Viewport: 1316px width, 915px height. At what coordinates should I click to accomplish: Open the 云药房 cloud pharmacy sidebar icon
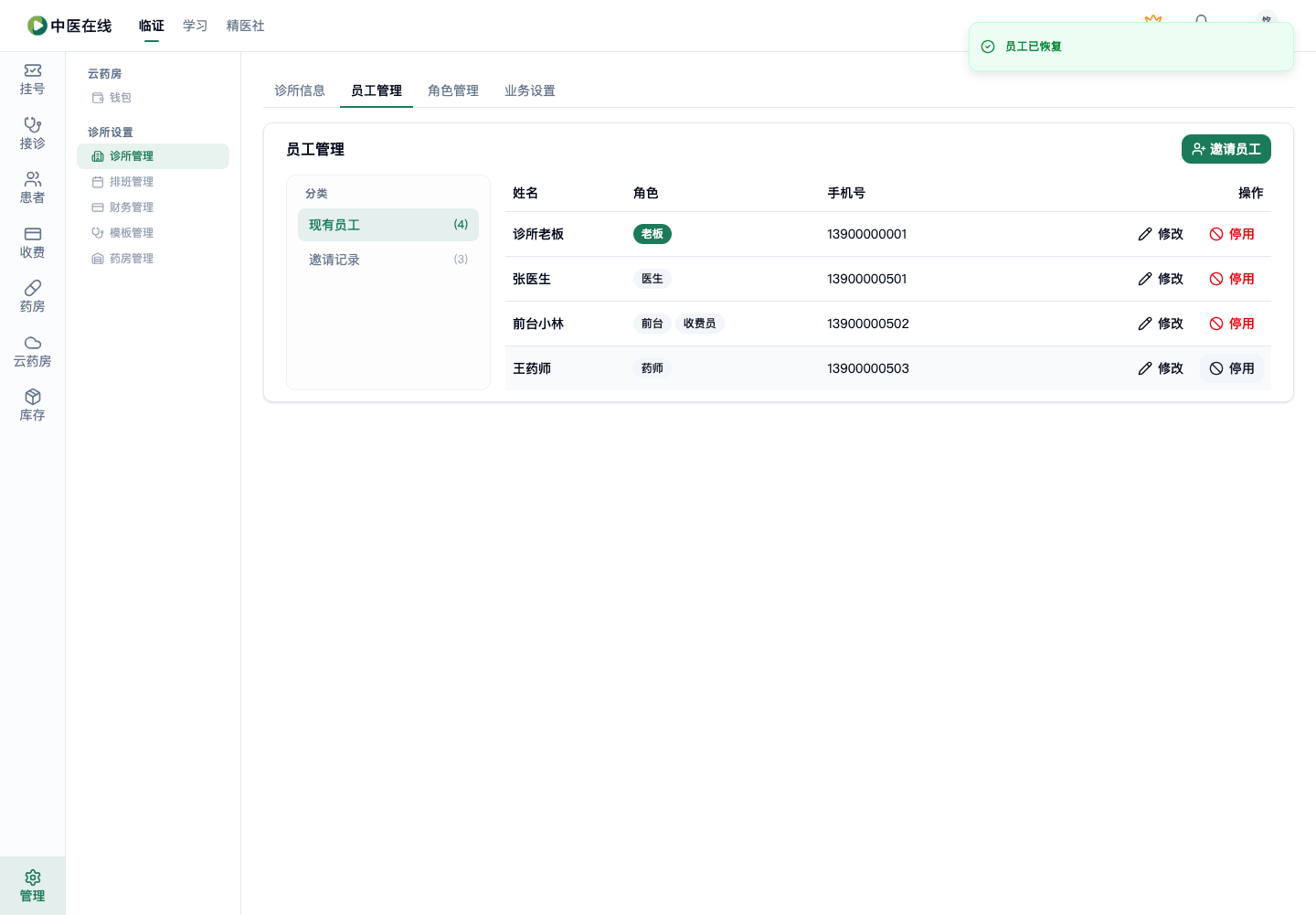(x=33, y=351)
